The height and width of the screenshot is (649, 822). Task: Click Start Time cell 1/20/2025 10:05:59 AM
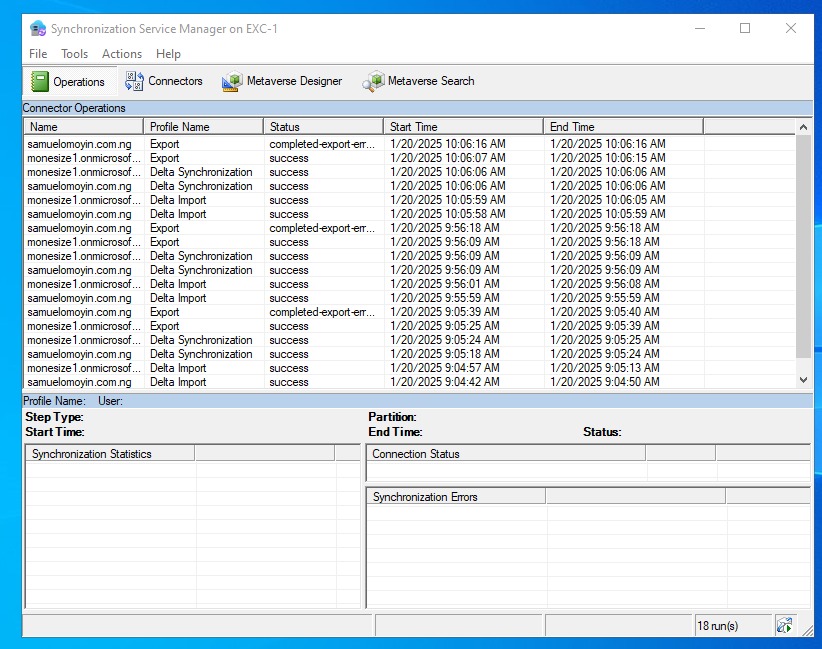(x=448, y=200)
